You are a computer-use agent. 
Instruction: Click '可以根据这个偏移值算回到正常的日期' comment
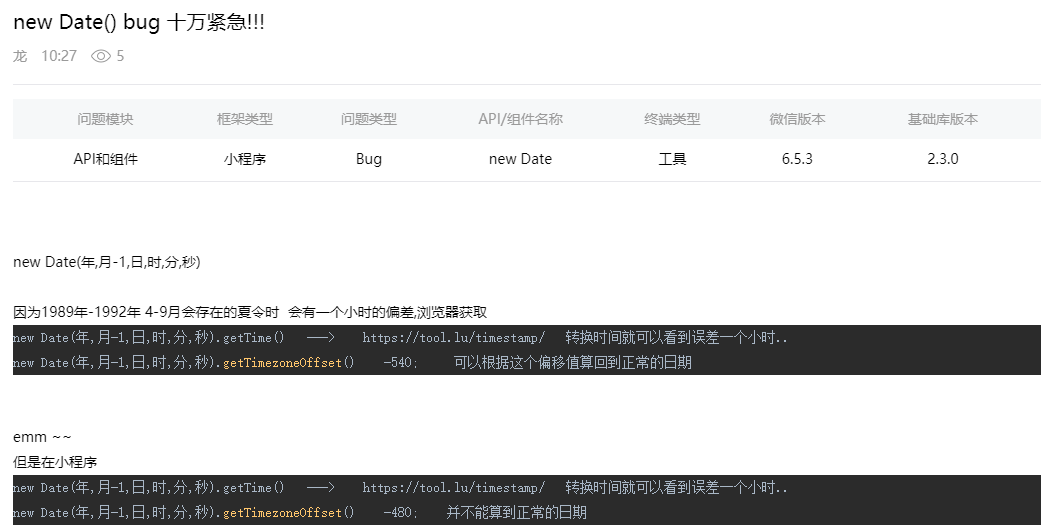(573, 363)
